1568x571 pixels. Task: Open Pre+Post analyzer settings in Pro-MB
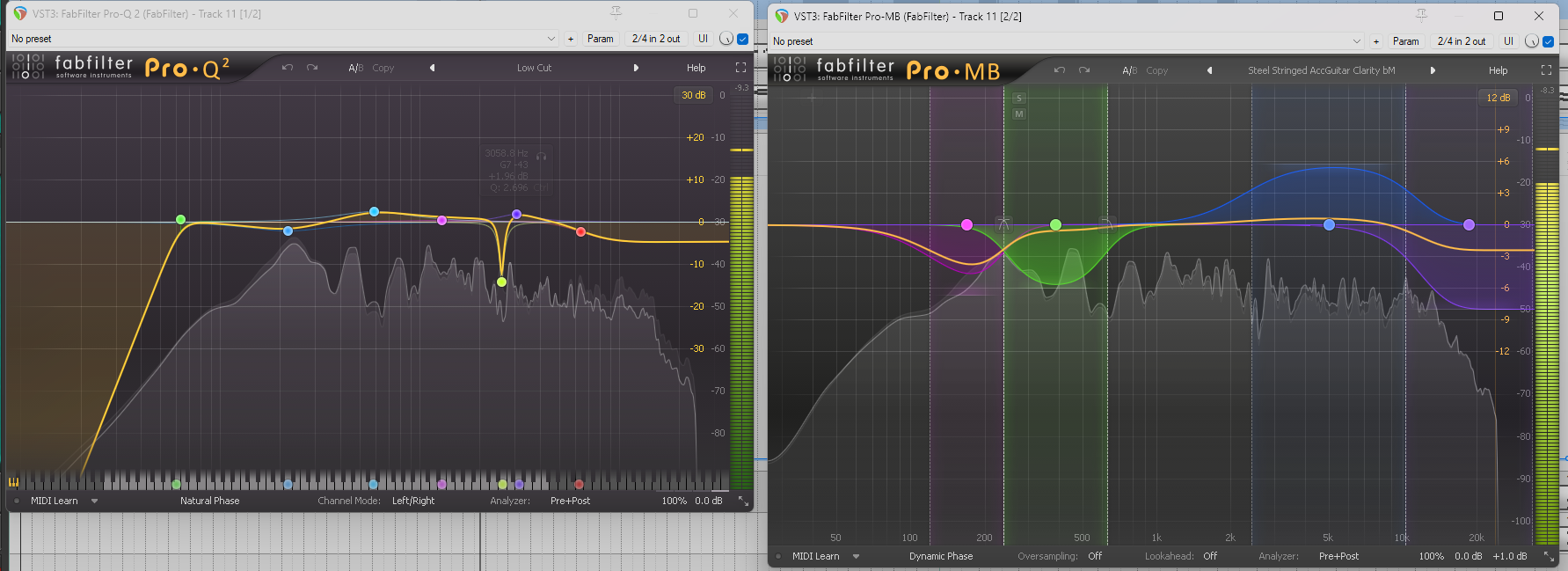tap(1338, 556)
